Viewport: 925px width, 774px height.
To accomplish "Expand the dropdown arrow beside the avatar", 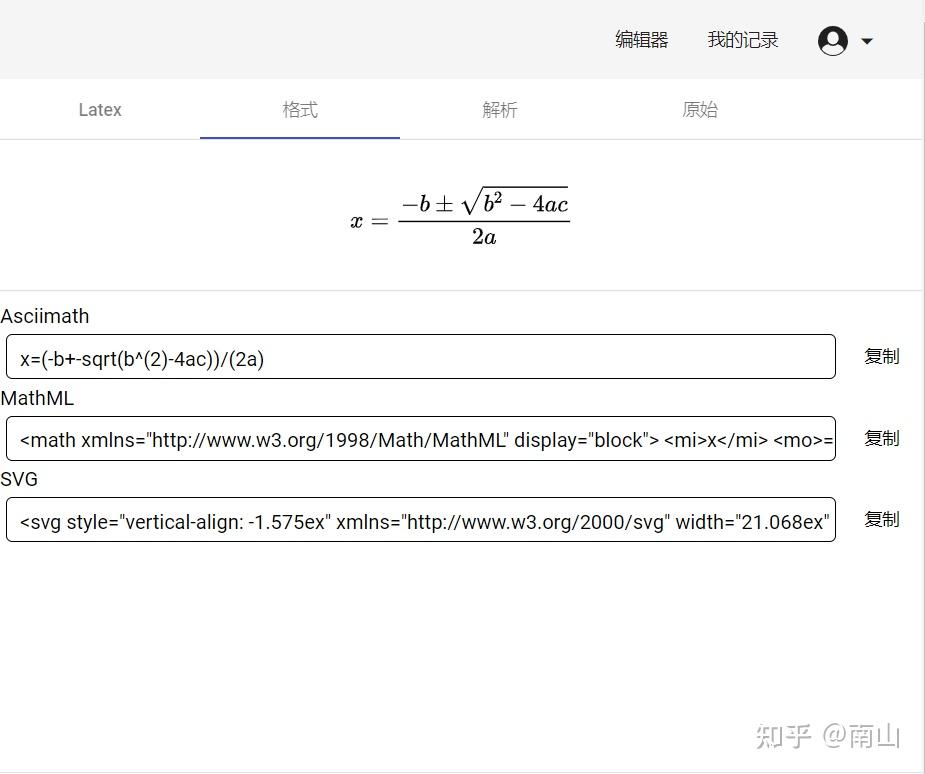I will (864, 42).
